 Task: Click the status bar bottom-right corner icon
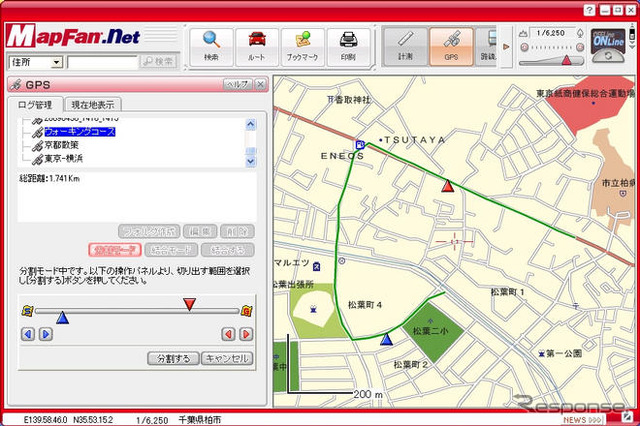[x=627, y=417]
